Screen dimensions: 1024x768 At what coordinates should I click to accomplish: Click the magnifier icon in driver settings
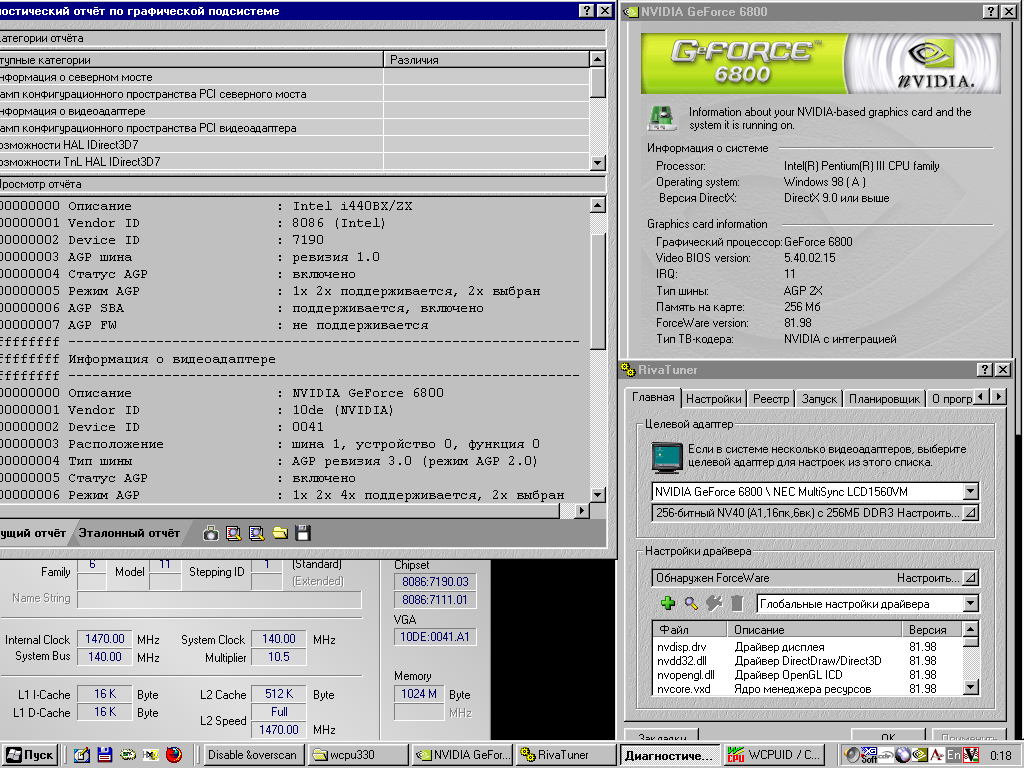691,603
